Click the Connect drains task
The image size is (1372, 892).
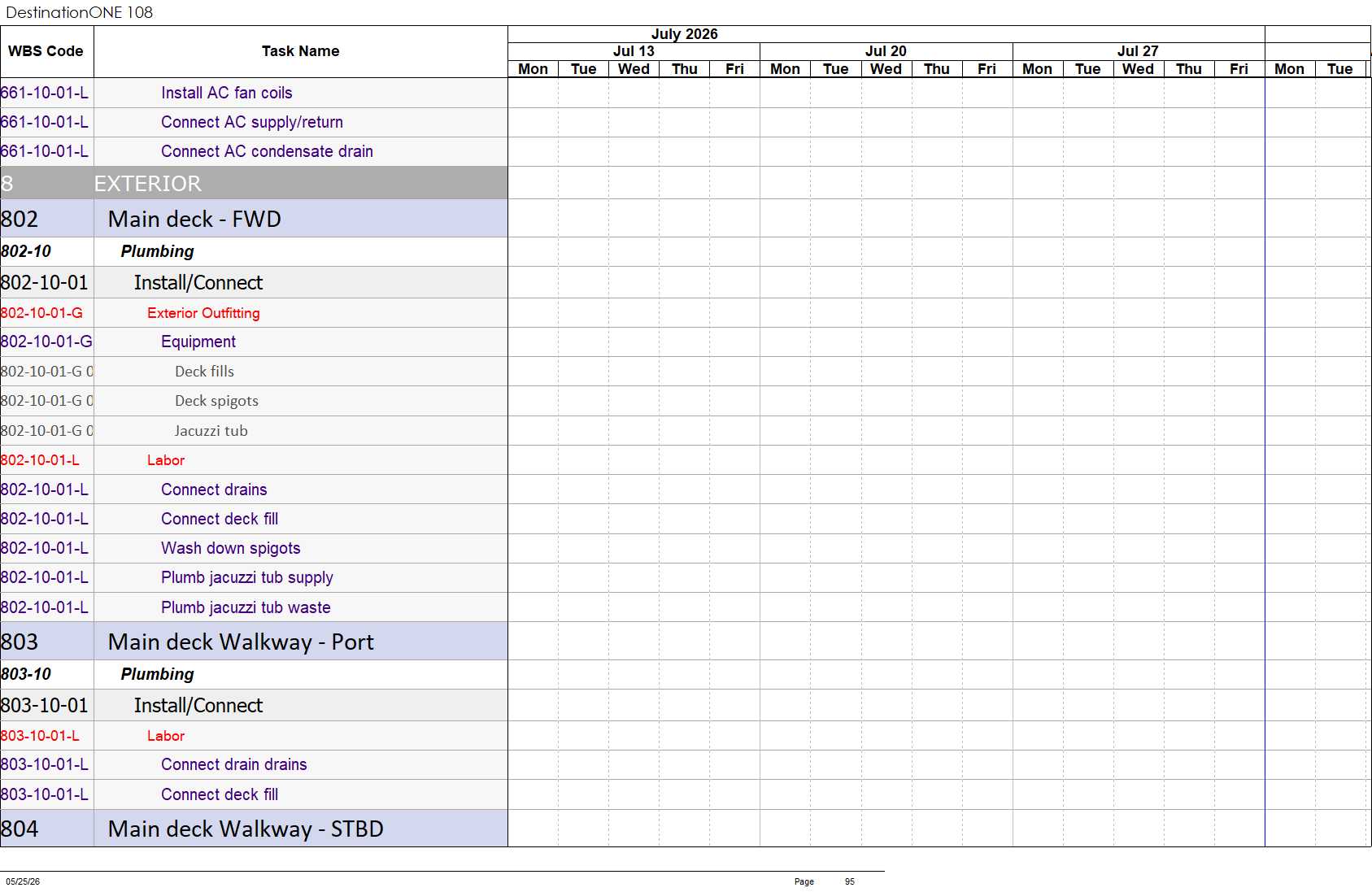tap(214, 490)
